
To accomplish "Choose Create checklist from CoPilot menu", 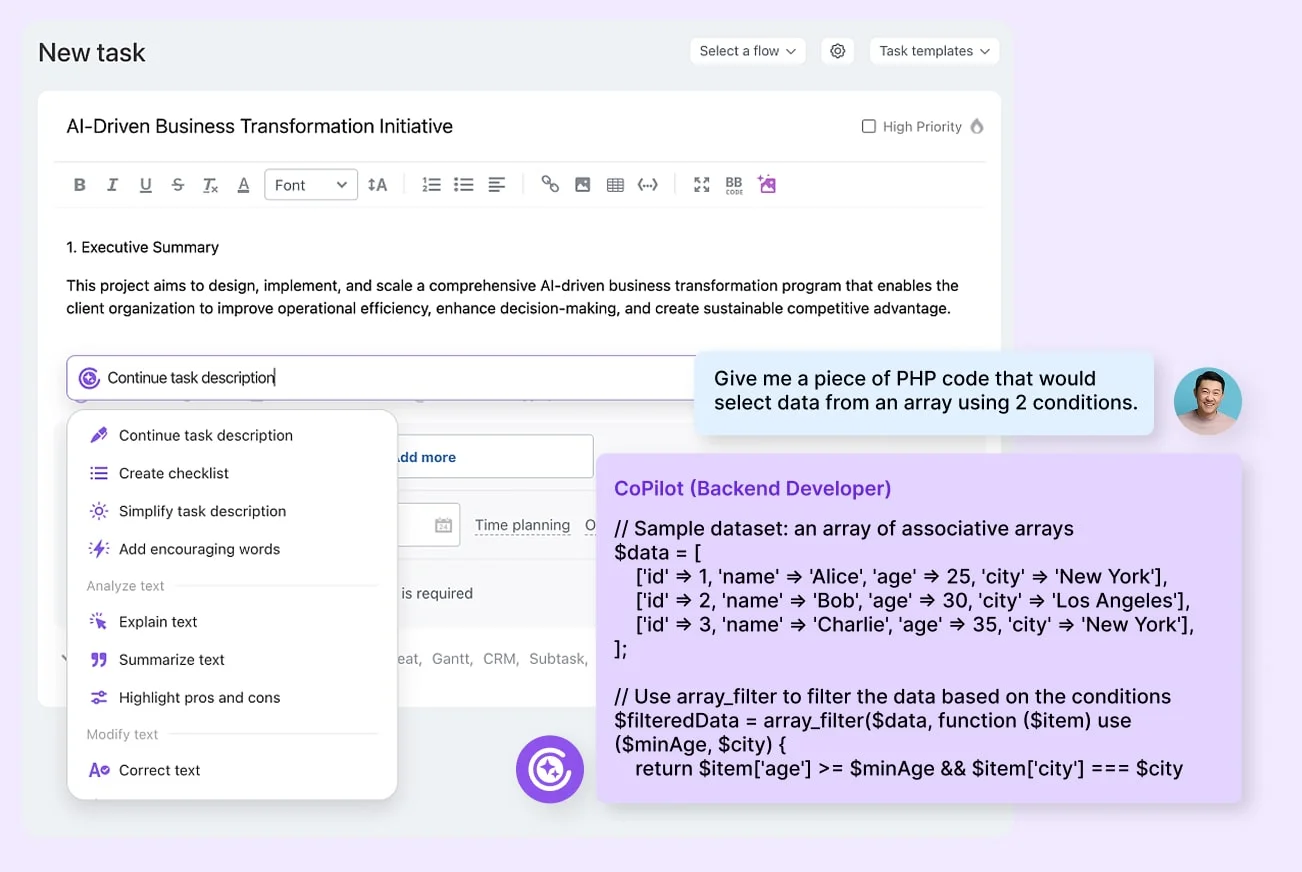I will point(174,473).
